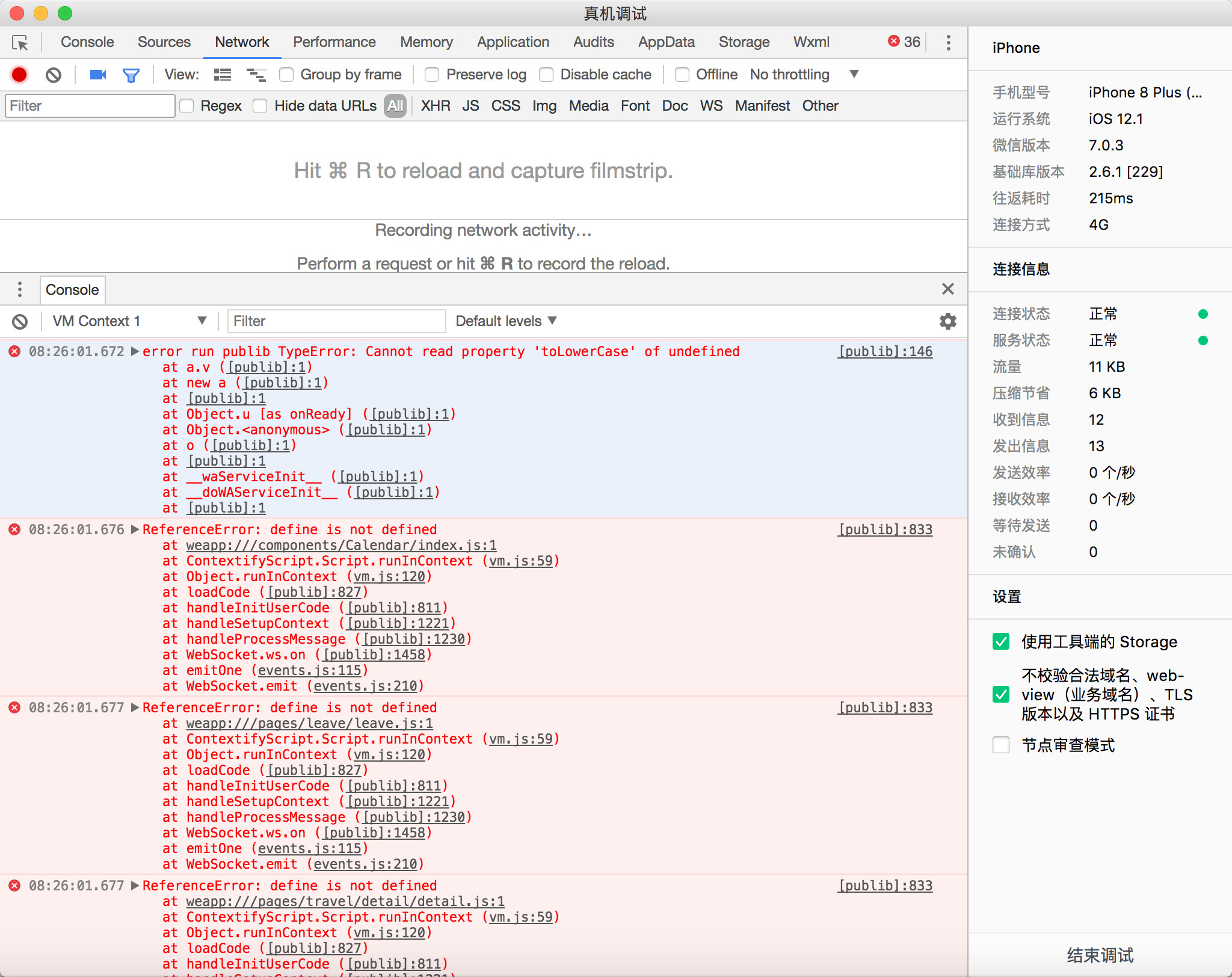Uncheck the skip domain and TLS validation option

[1001, 695]
